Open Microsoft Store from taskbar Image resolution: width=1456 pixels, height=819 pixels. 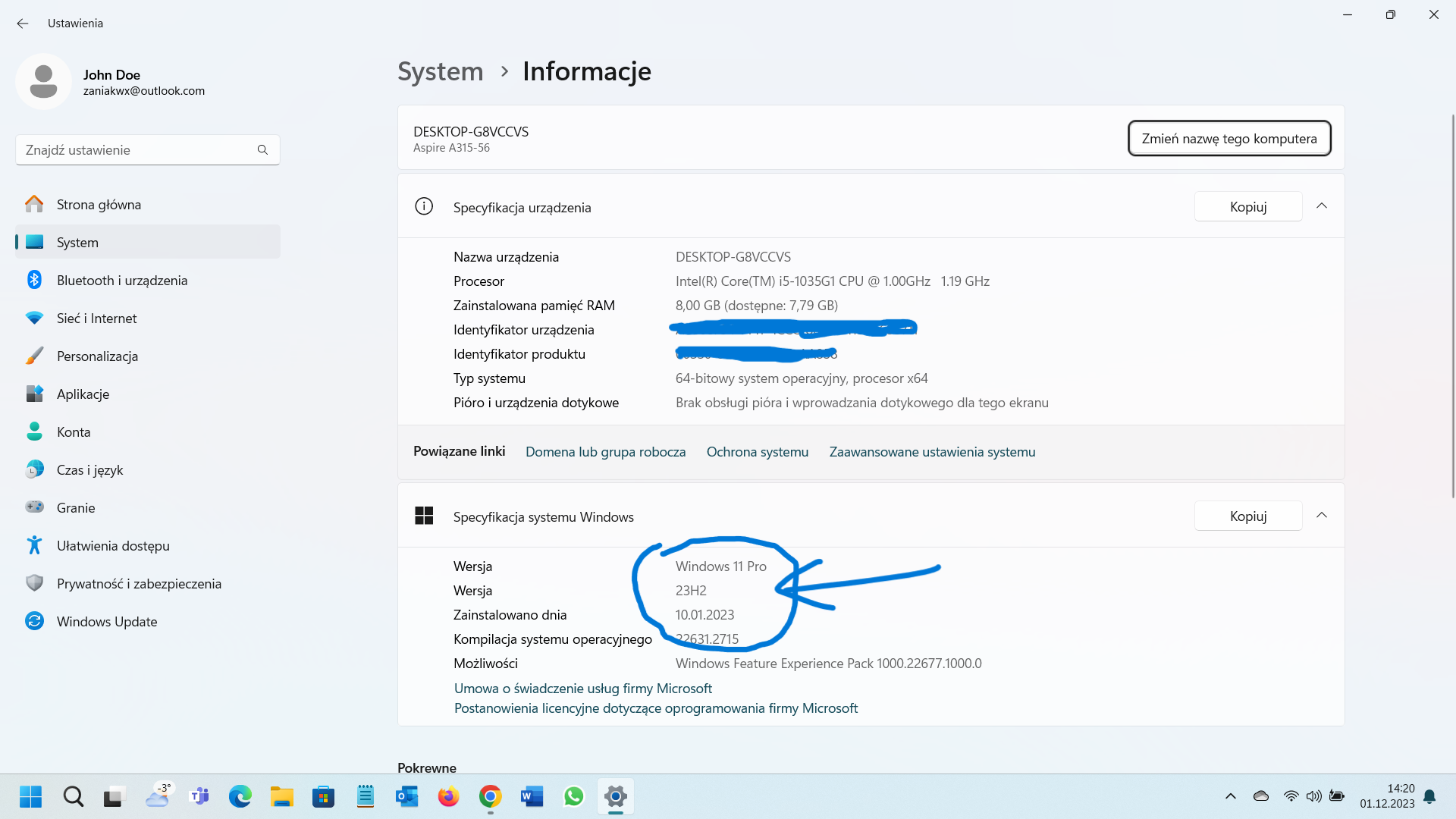(324, 796)
